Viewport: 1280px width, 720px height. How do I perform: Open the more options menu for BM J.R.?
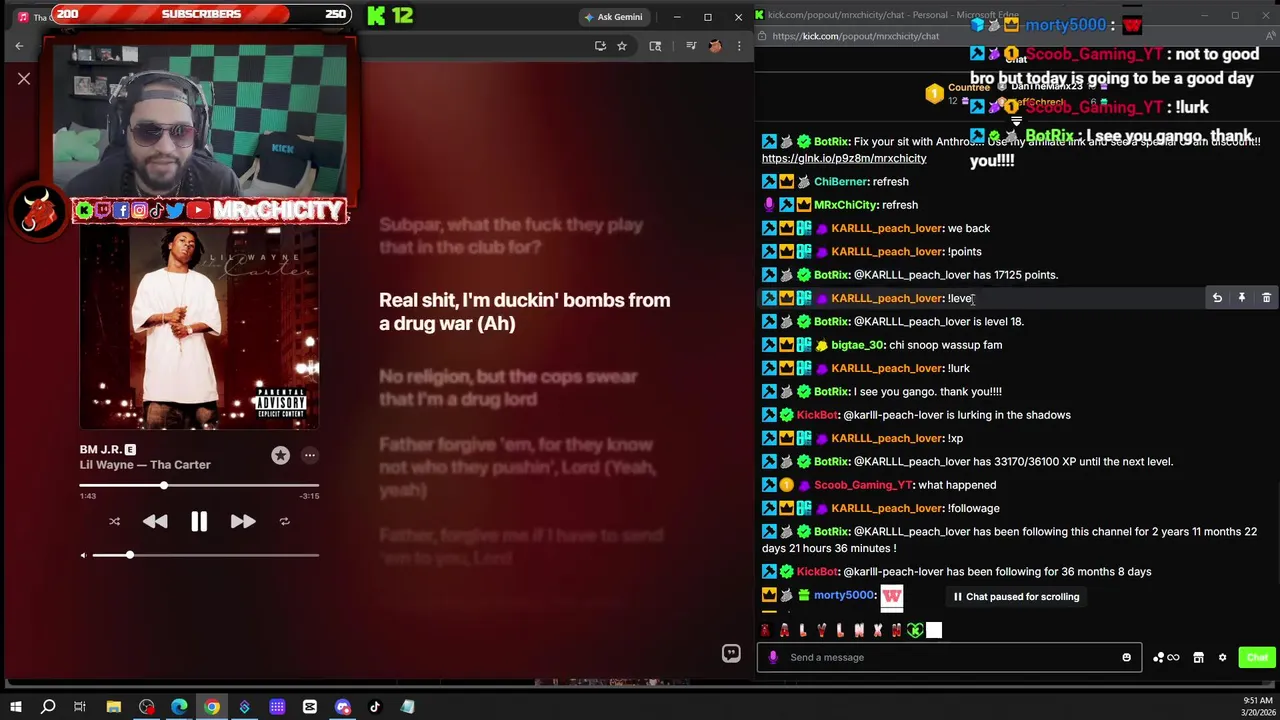pos(310,455)
